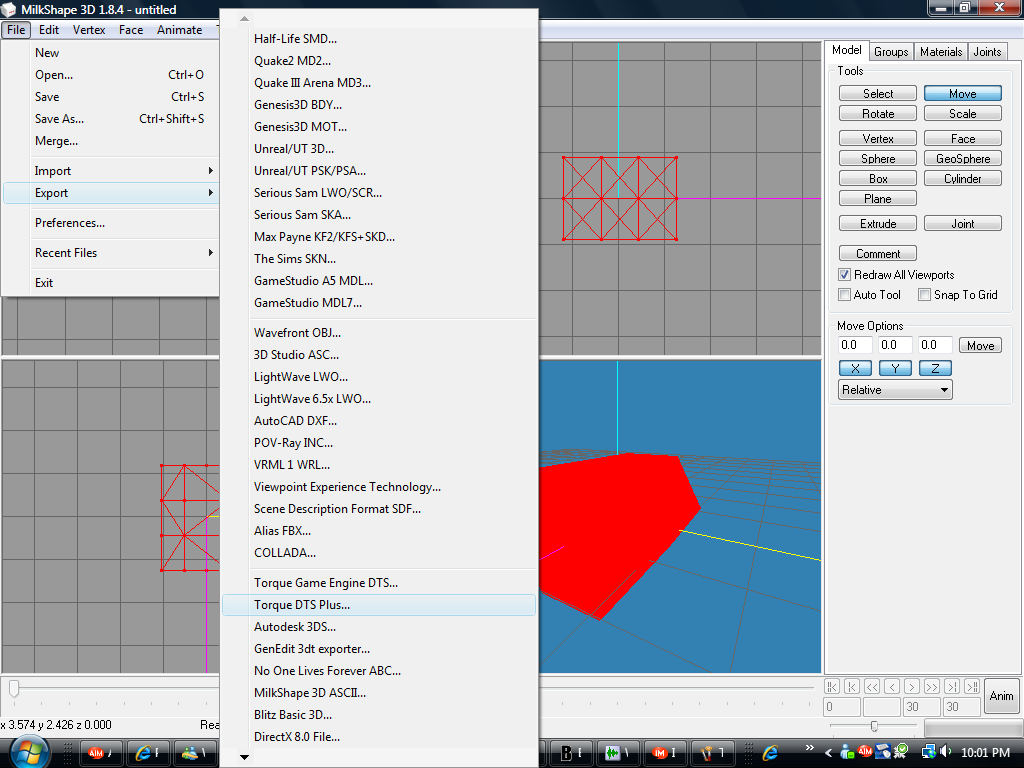Viewport: 1024px width, 768px height.
Task: Open the Vertex menu
Action: 89,30
